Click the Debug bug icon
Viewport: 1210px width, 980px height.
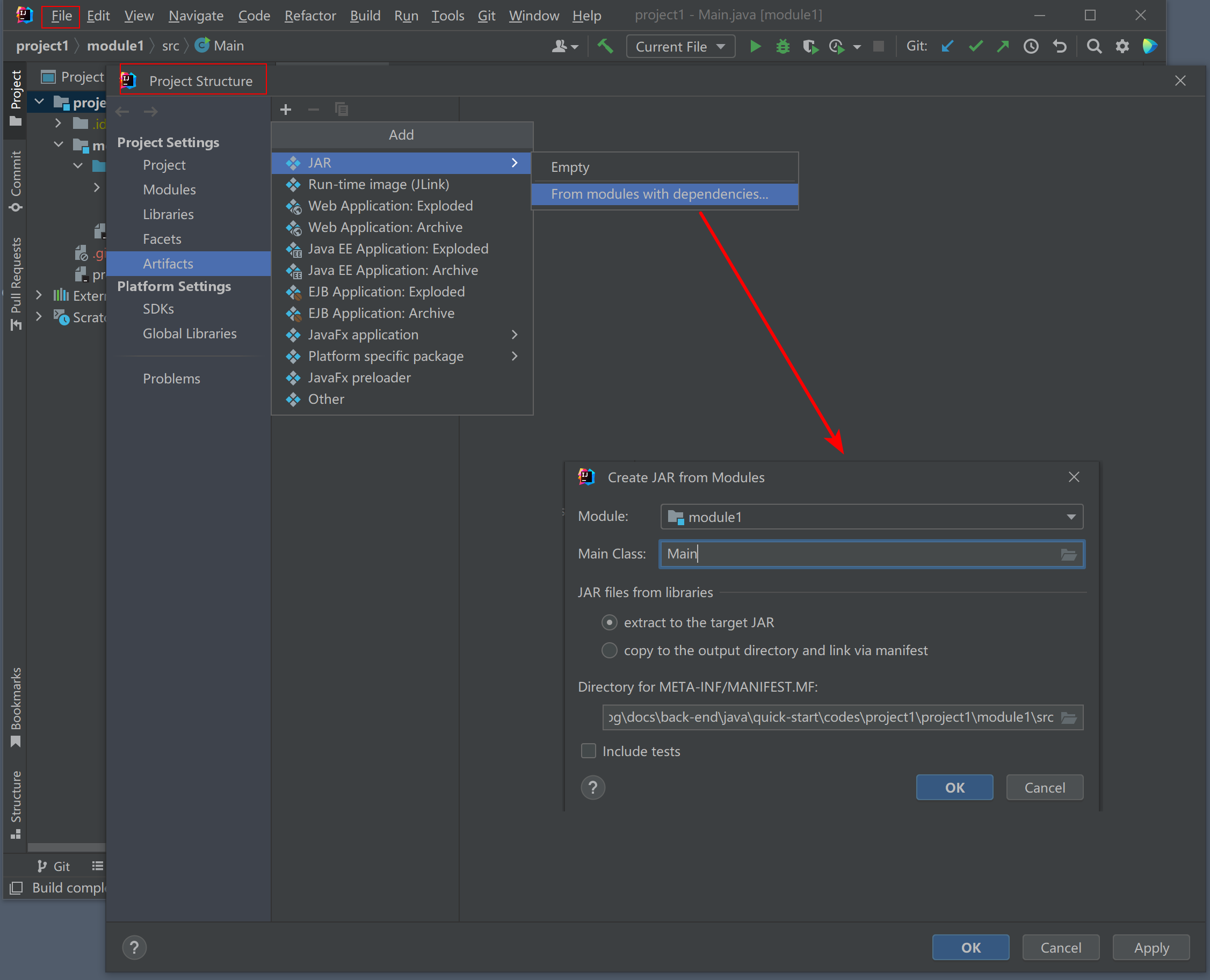pos(782,46)
